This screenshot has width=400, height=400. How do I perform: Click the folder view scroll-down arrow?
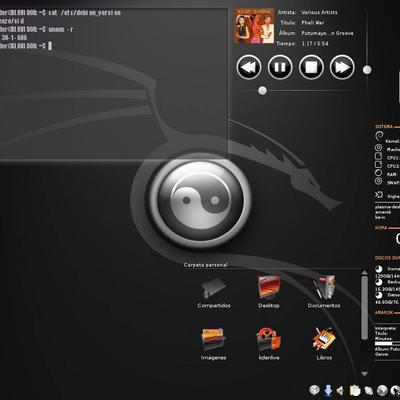tap(364, 374)
